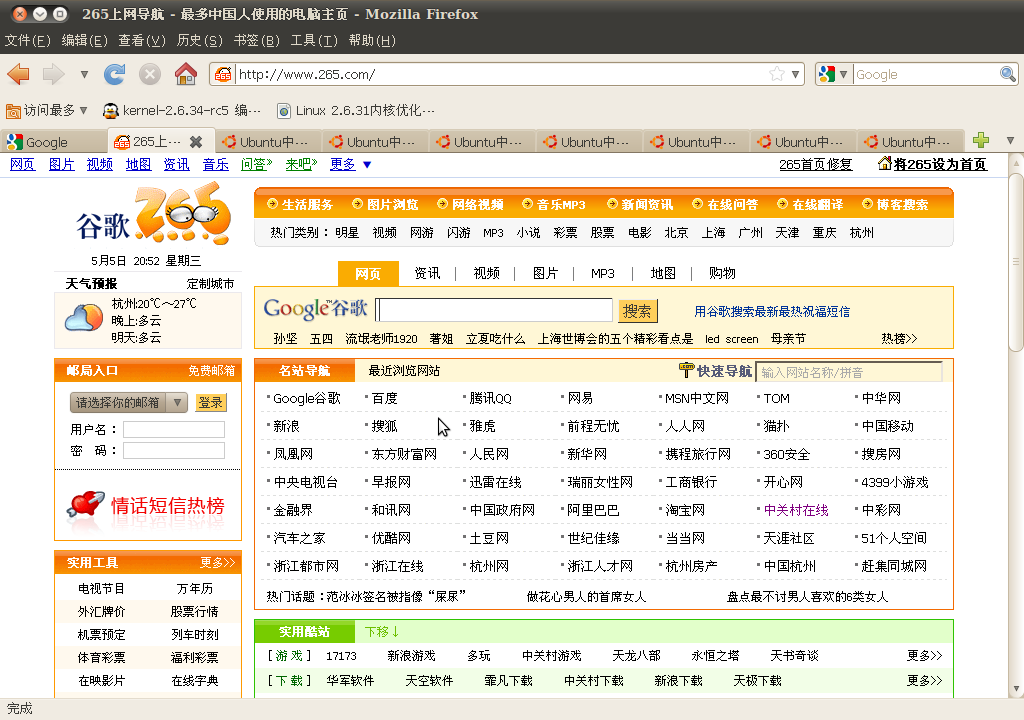Bookmark this page with the star icon

click(x=776, y=74)
